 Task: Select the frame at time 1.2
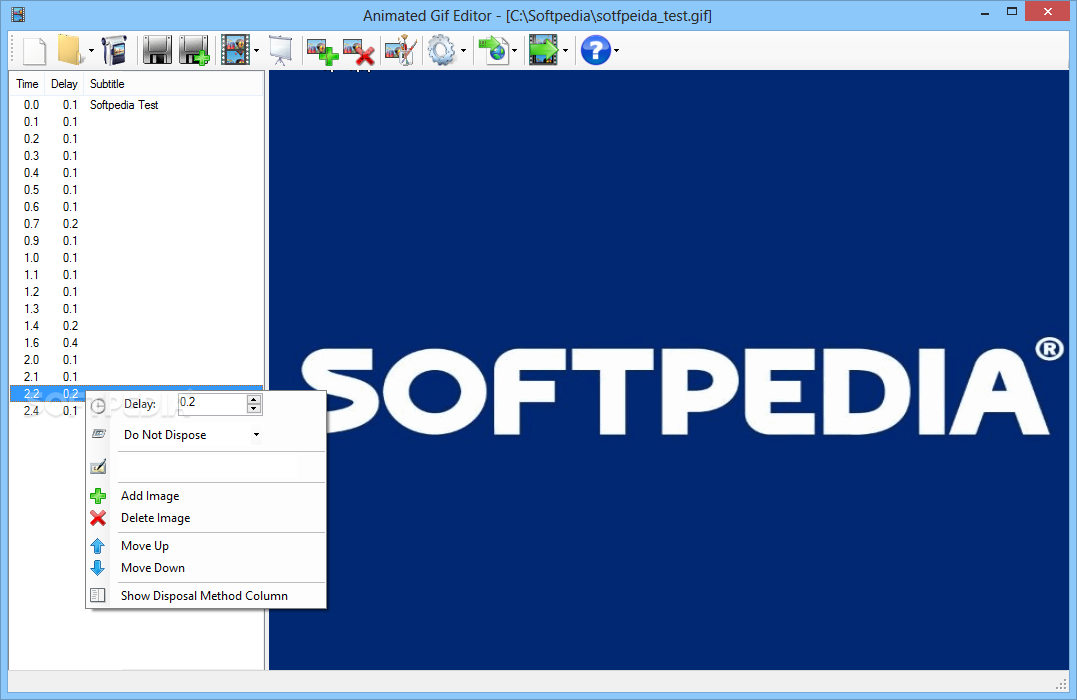point(137,292)
